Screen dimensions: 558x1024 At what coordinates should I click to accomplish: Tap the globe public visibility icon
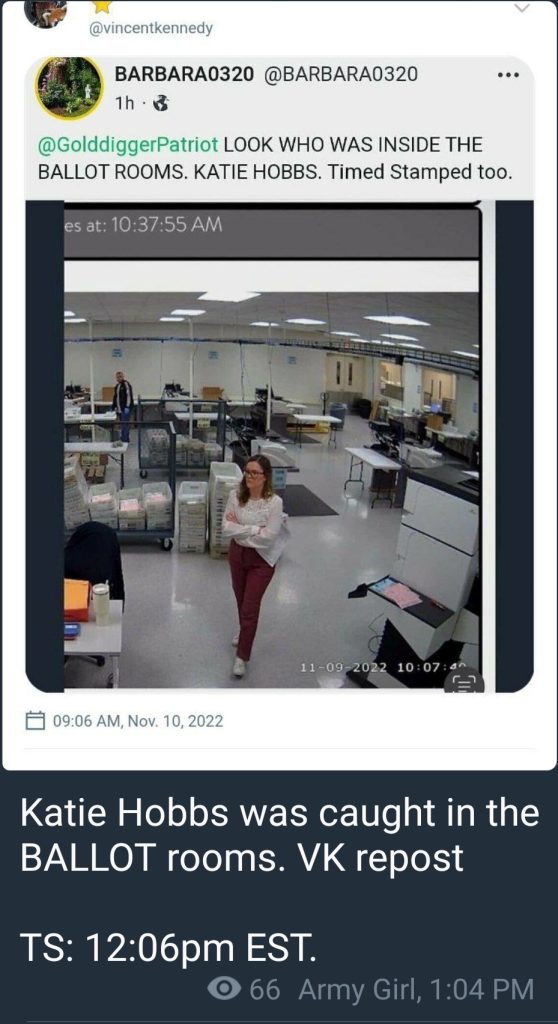[161, 103]
